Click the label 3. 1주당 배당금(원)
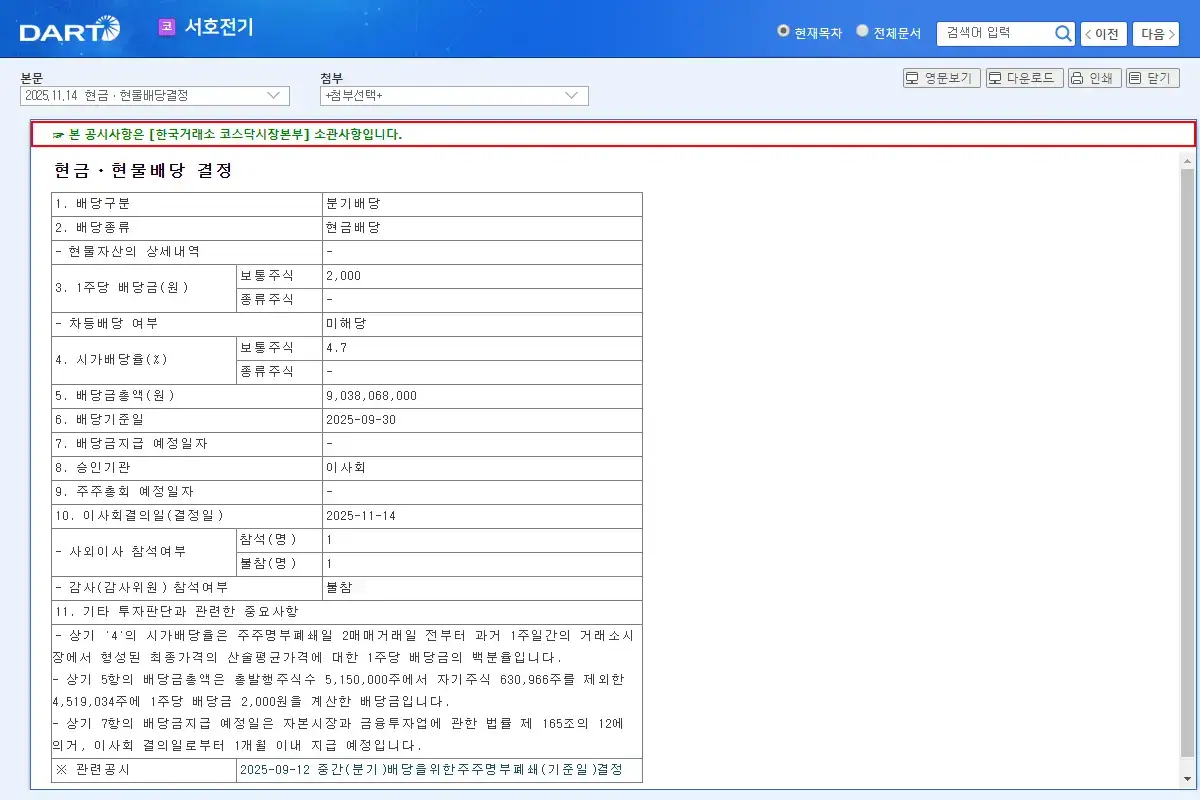 tap(122, 288)
